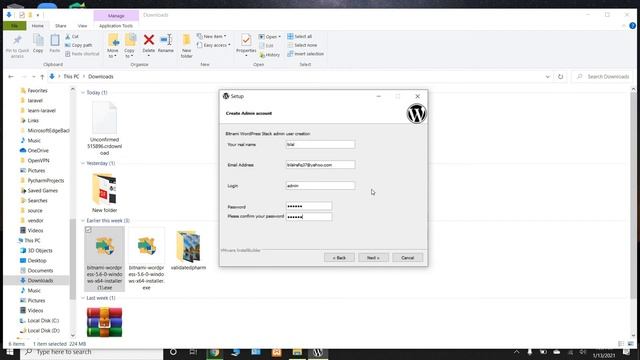Click the Password field in Setup
The height and width of the screenshot is (360, 640).
309,207
